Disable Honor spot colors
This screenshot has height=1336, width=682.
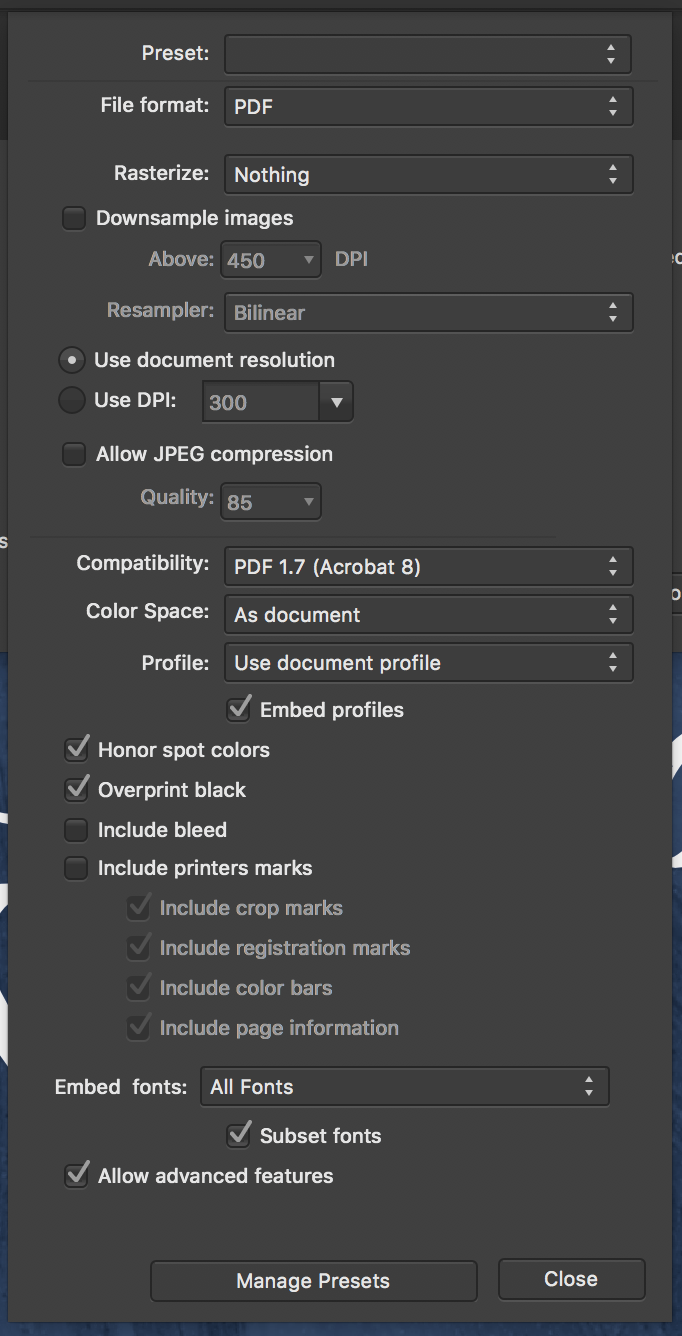coord(76,748)
